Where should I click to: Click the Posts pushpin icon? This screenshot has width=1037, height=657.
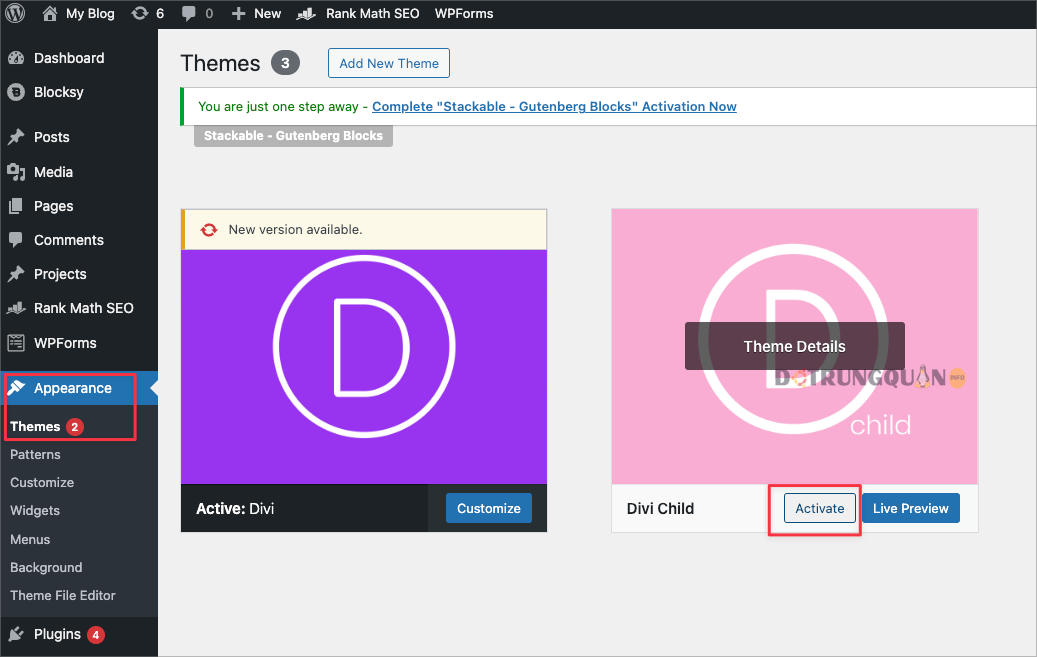click(16, 137)
